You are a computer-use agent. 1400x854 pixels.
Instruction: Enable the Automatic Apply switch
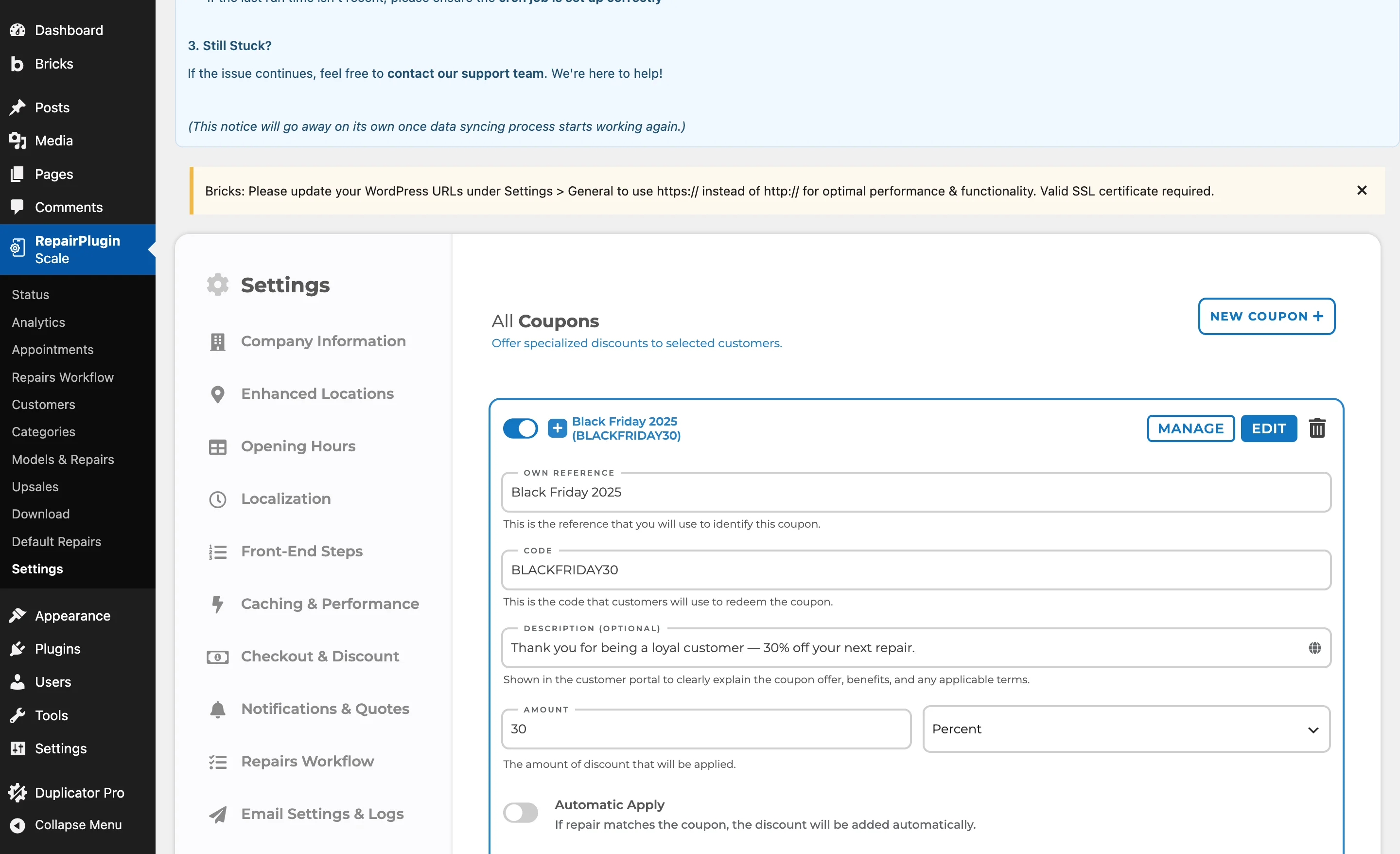click(520, 813)
